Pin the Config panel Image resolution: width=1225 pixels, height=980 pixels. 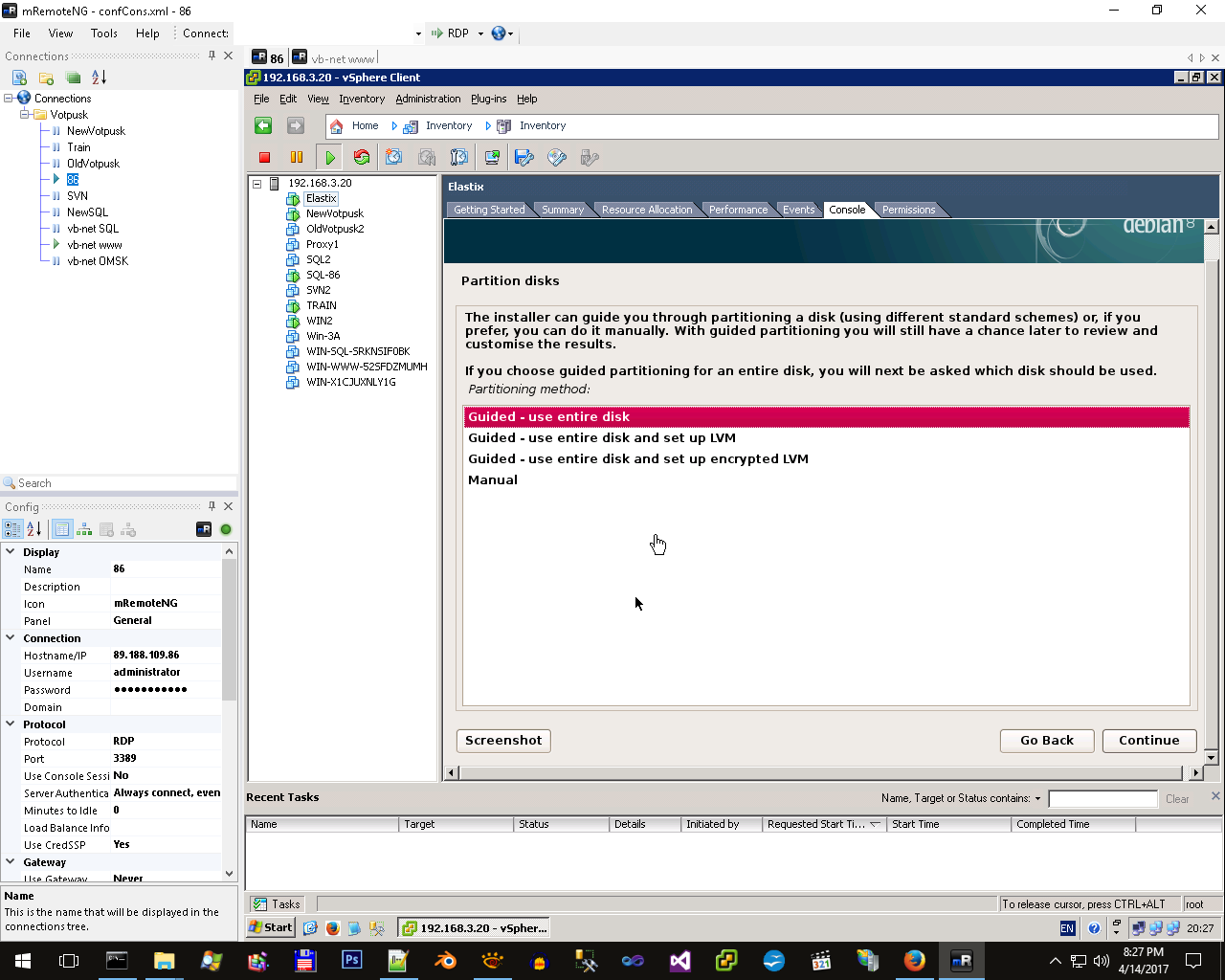[212, 506]
